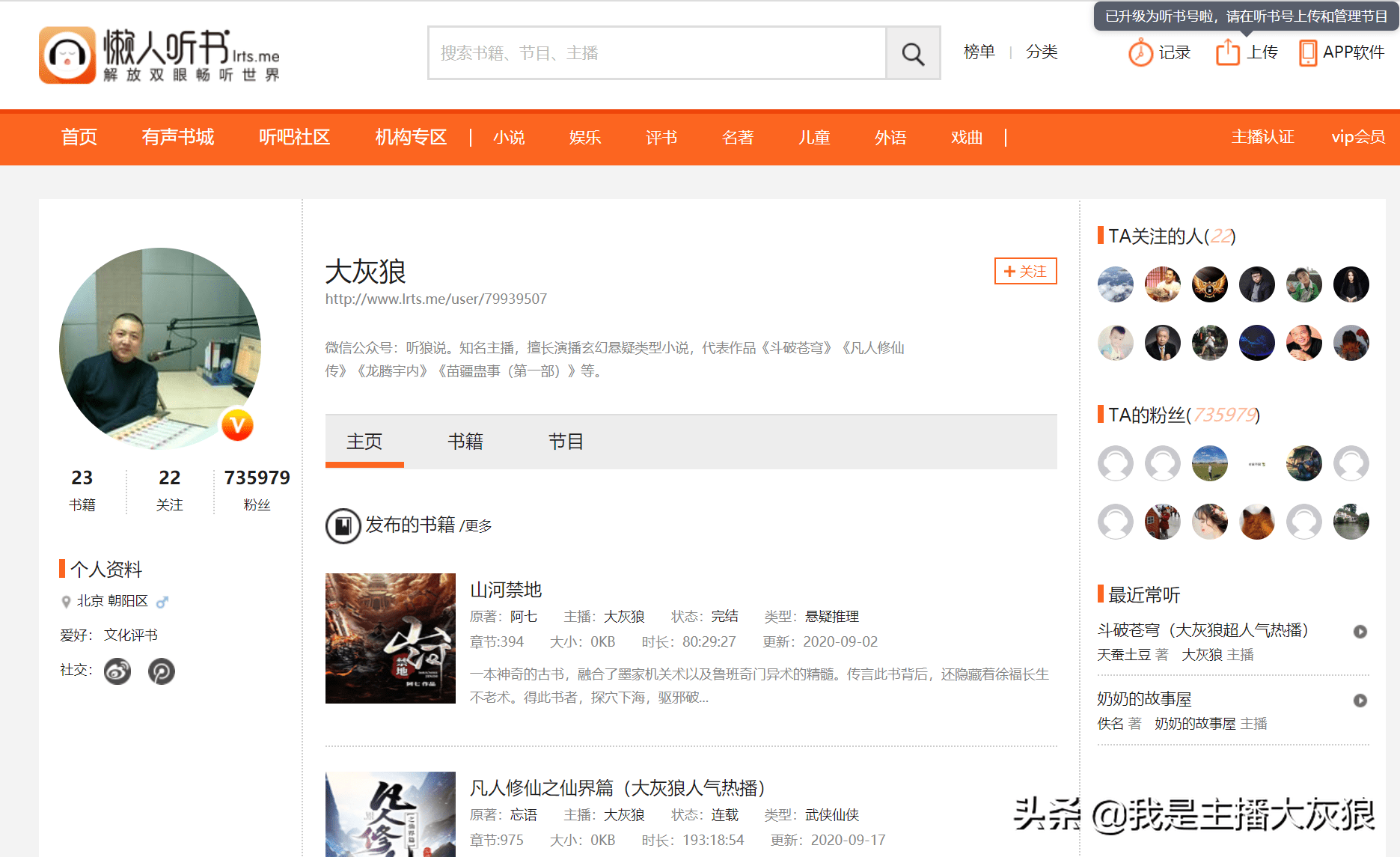Click the orange V verified badge
The height and width of the screenshot is (857, 1400).
click(237, 425)
